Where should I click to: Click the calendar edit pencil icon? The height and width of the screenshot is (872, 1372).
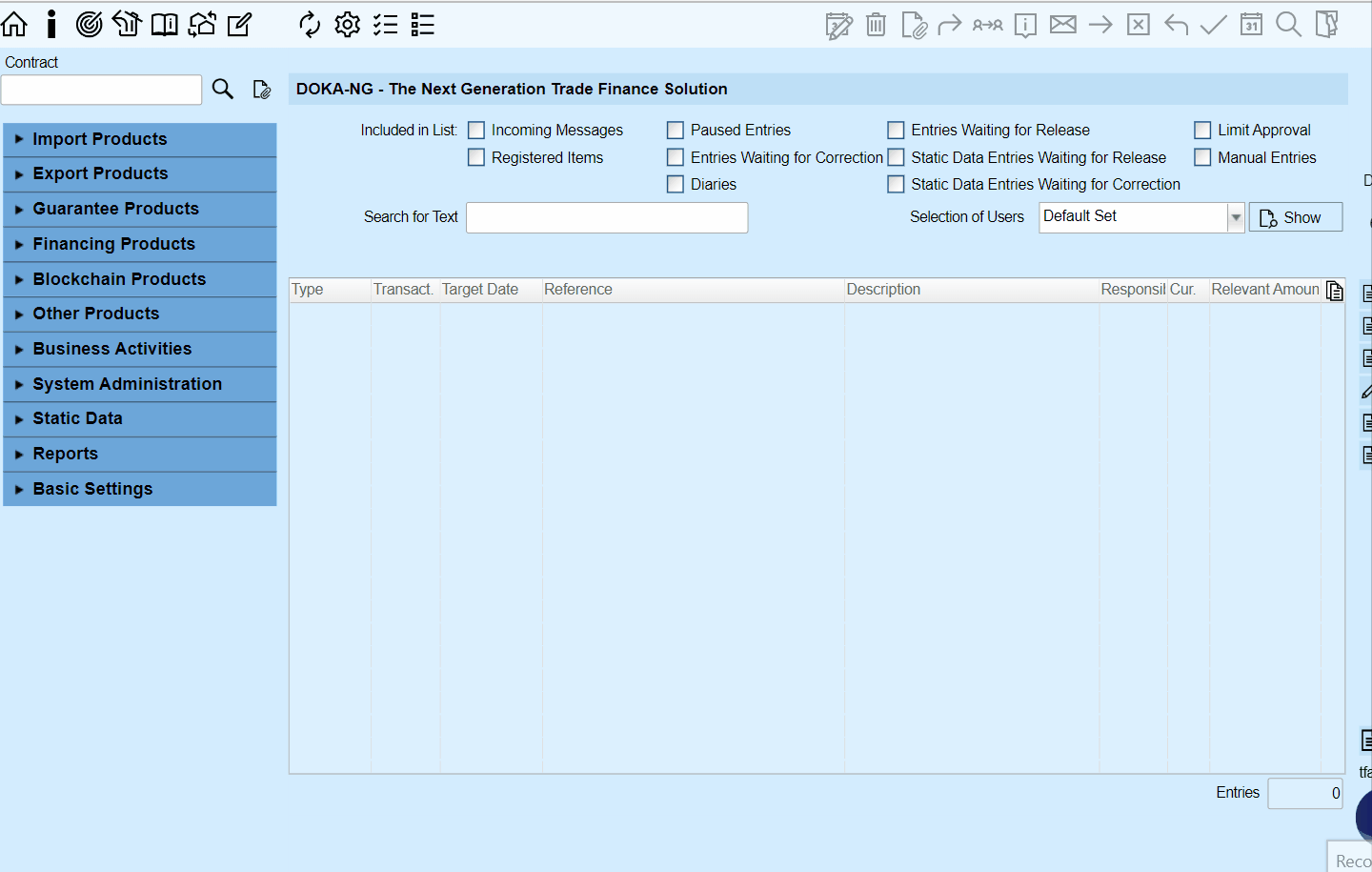[839, 25]
